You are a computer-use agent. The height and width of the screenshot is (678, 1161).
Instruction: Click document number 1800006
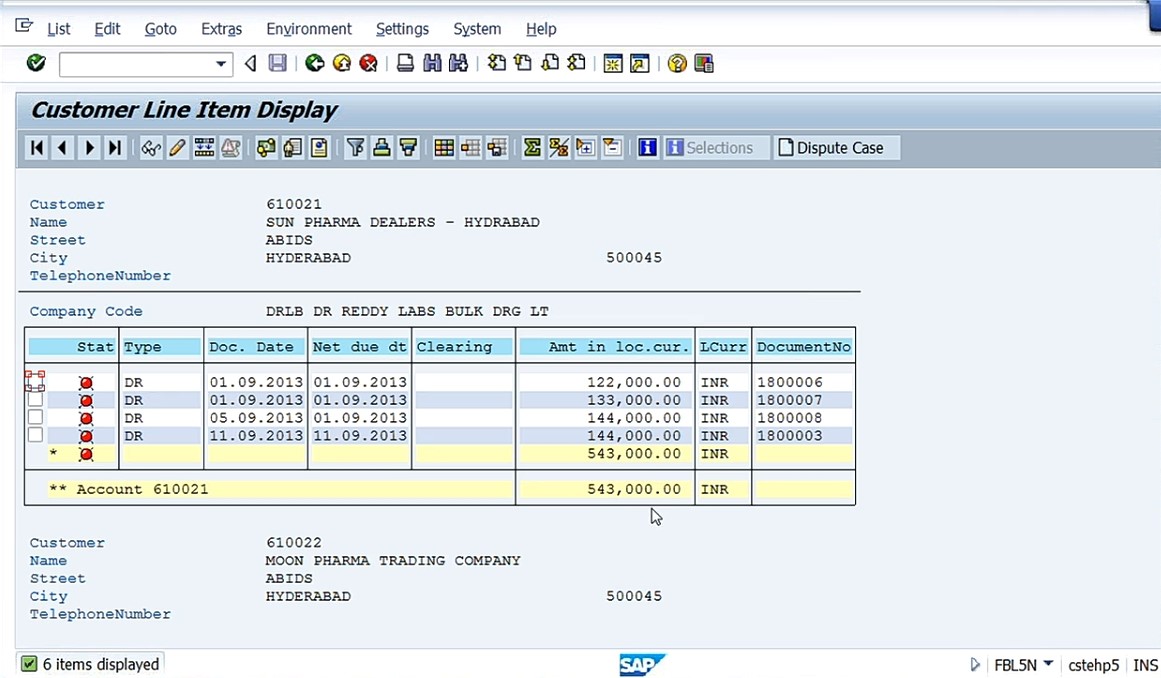click(x=789, y=382)
